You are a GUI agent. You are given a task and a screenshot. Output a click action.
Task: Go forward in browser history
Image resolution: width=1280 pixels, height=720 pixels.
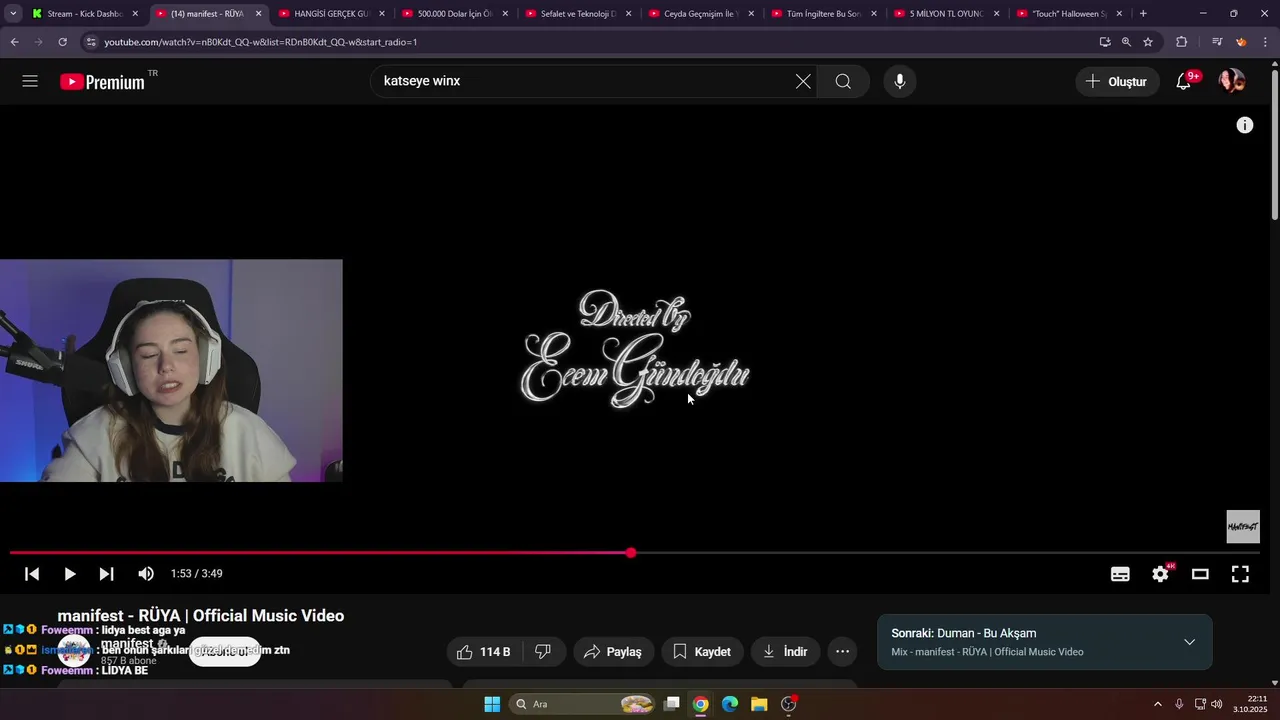38,42
